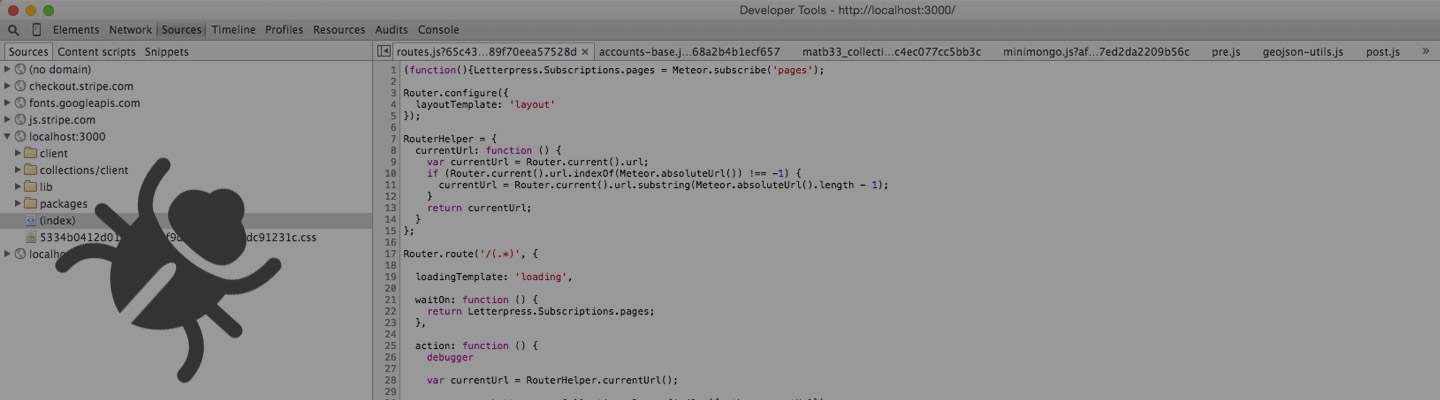1440x400 pixels.
Task: Click the globe icon beside (no domain)
Action: pyautogui.click(x=20, y=69)
